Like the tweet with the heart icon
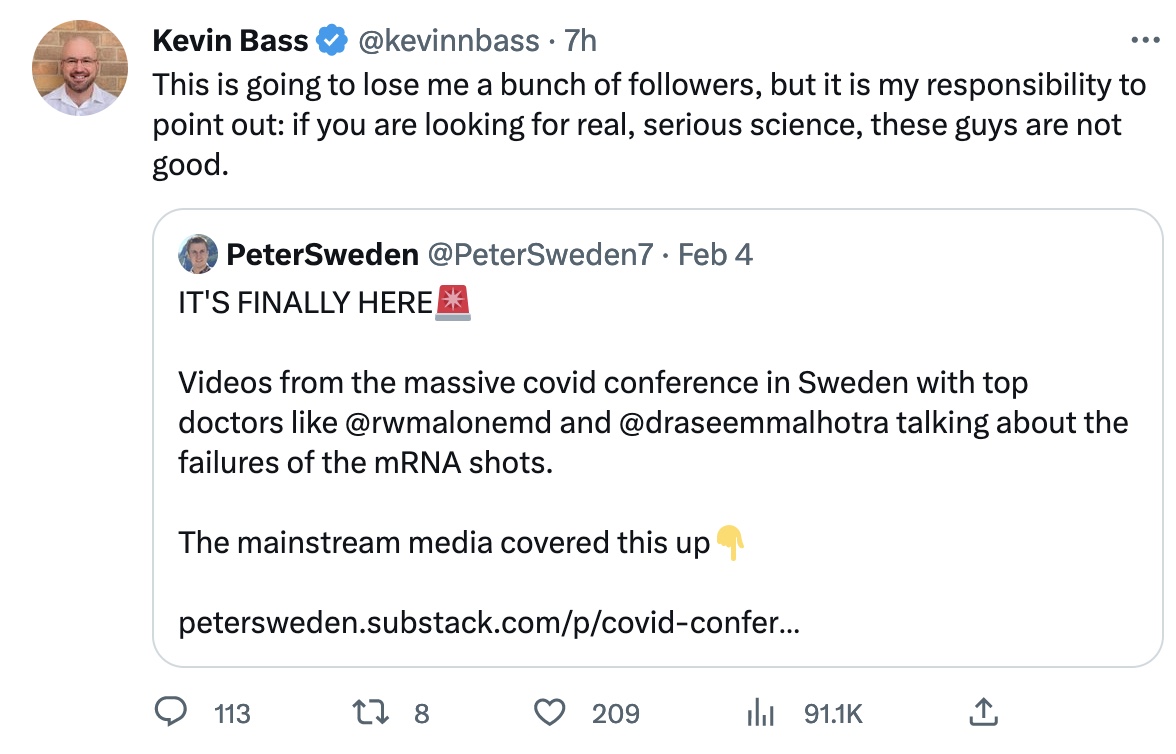The image size is (1176, 754). pyautogui.click(x=550, y=712)
